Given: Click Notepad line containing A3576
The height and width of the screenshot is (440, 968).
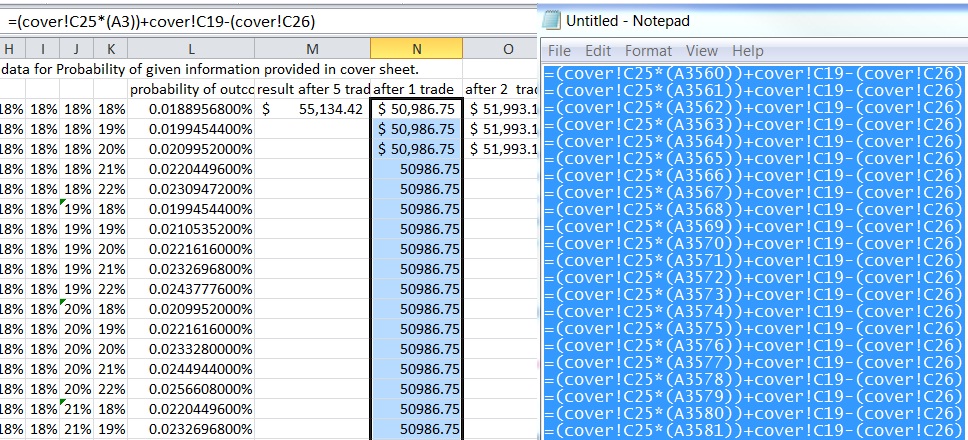Looking at the screenshot, I should [x=754, y=344].
